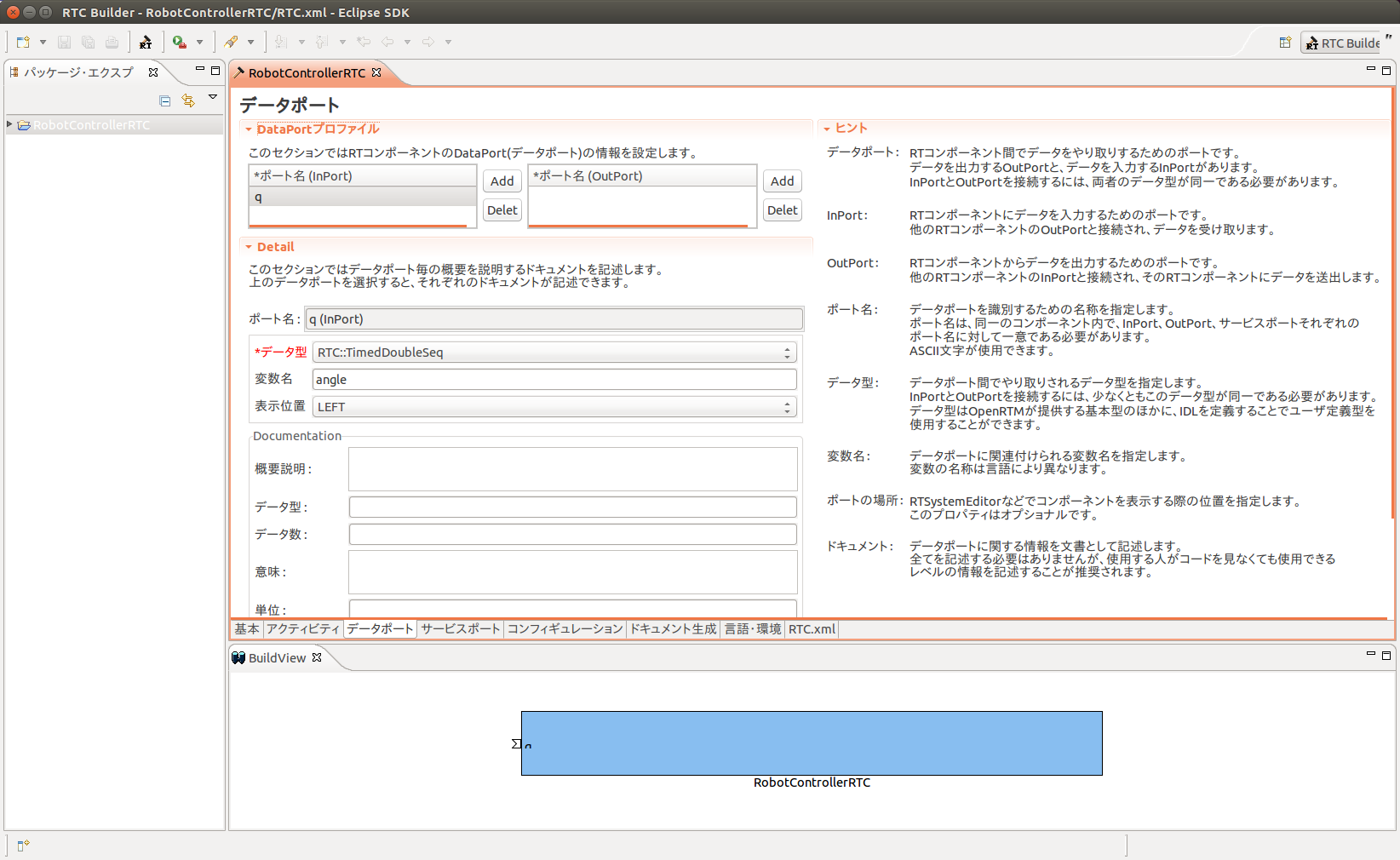The image size is (1400, 860).
Task: Click the Save toolbar icon
Action: click(x=64, y=42)
